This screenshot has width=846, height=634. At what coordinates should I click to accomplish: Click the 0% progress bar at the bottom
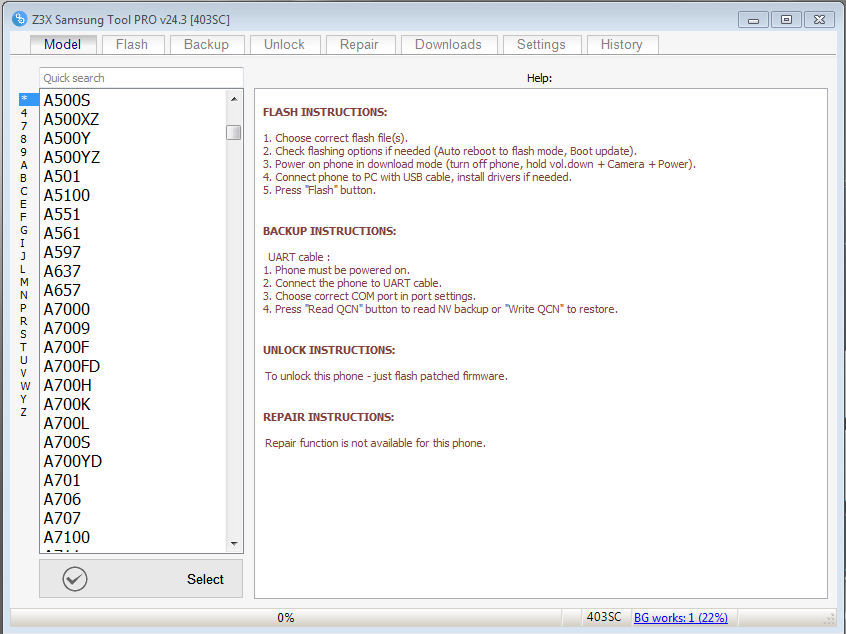(286, 617)
